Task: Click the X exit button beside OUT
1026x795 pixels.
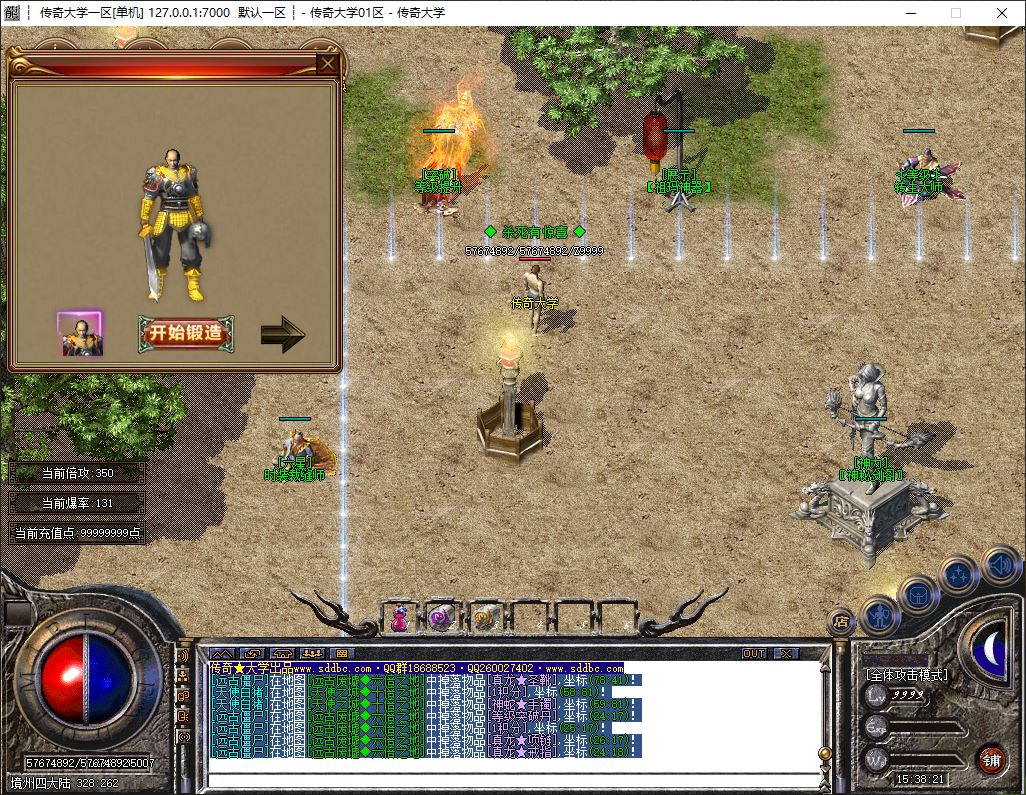Action: [786, 653]
